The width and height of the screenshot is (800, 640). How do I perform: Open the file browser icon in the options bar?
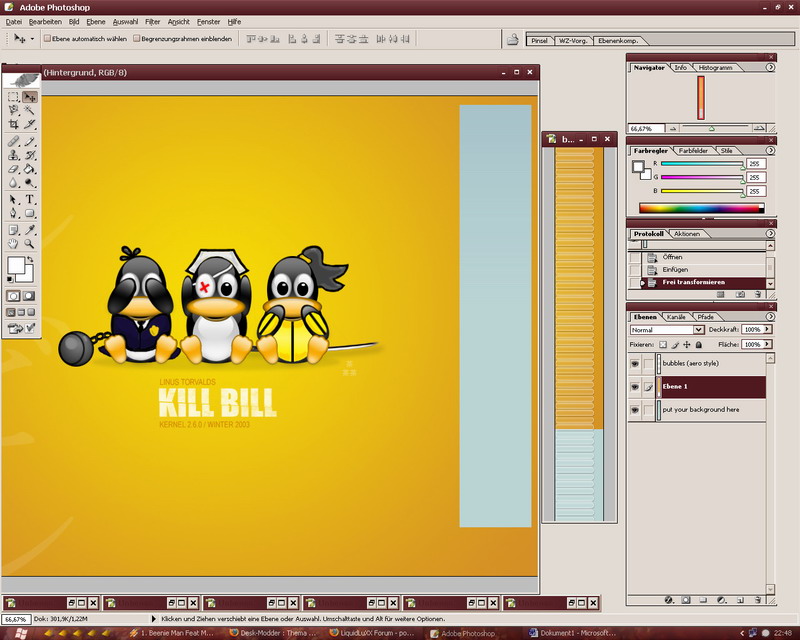pyautogui.click(x=513, y=39)
